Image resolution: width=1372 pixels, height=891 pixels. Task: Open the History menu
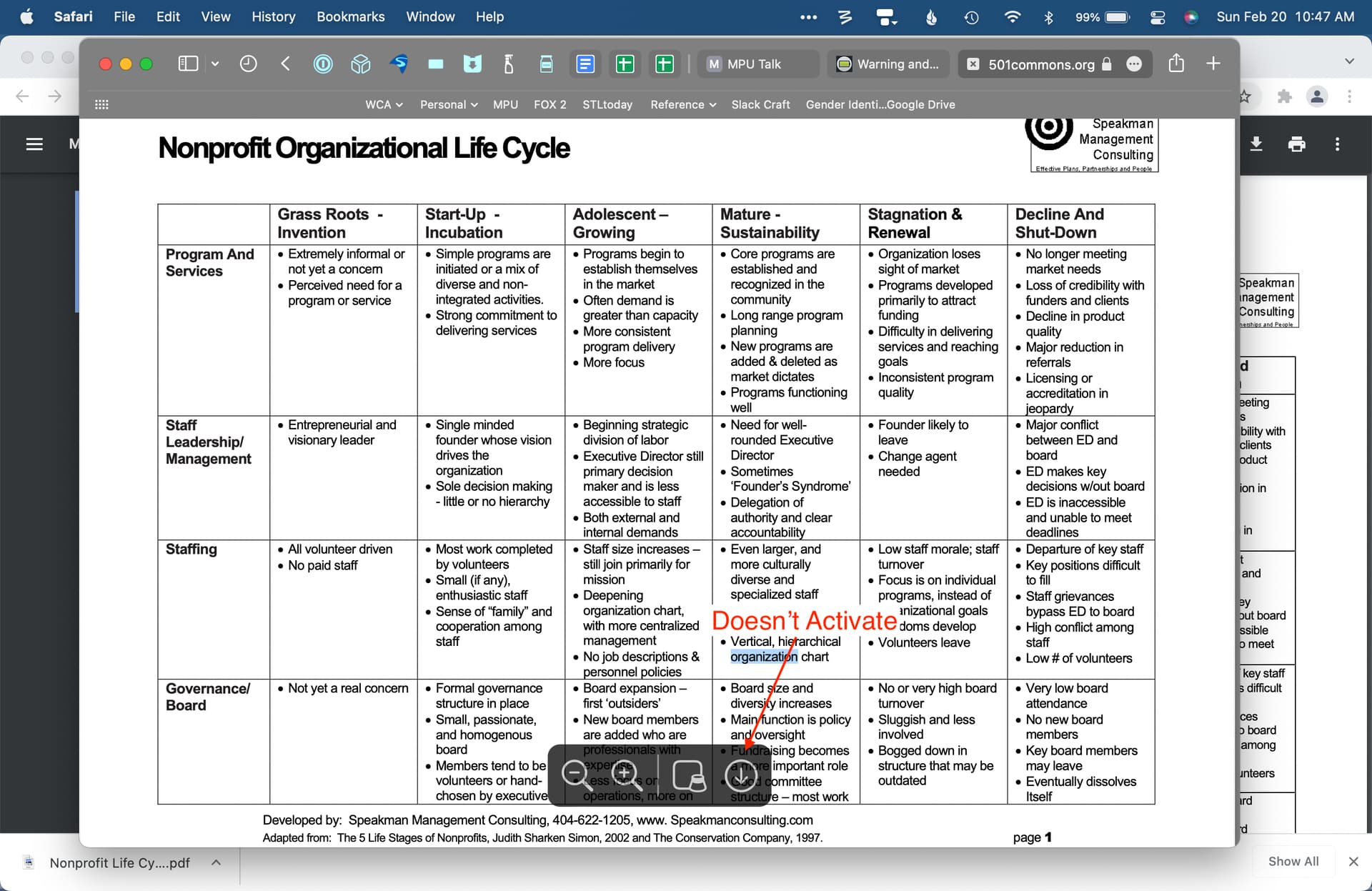pos(274,17)
